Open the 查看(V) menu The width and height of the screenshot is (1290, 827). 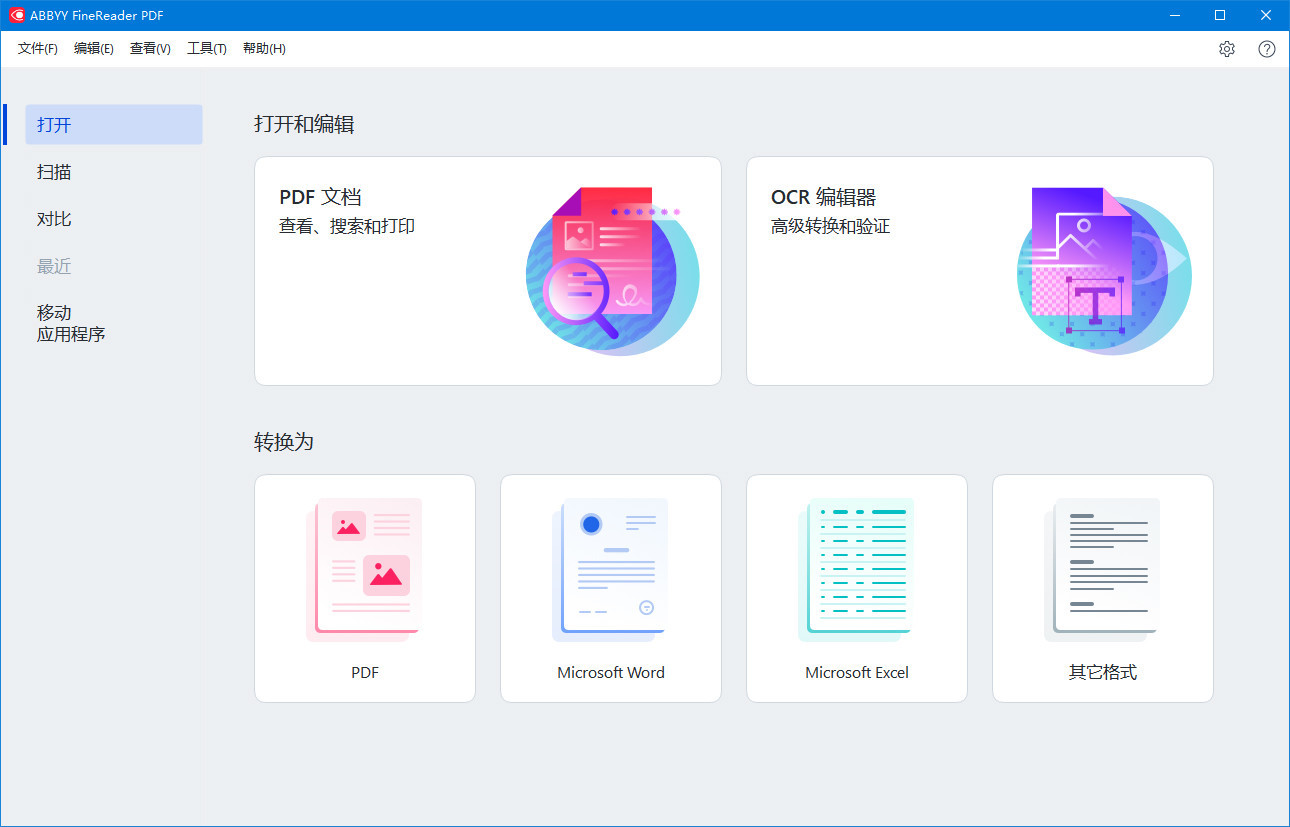[150, 49]
